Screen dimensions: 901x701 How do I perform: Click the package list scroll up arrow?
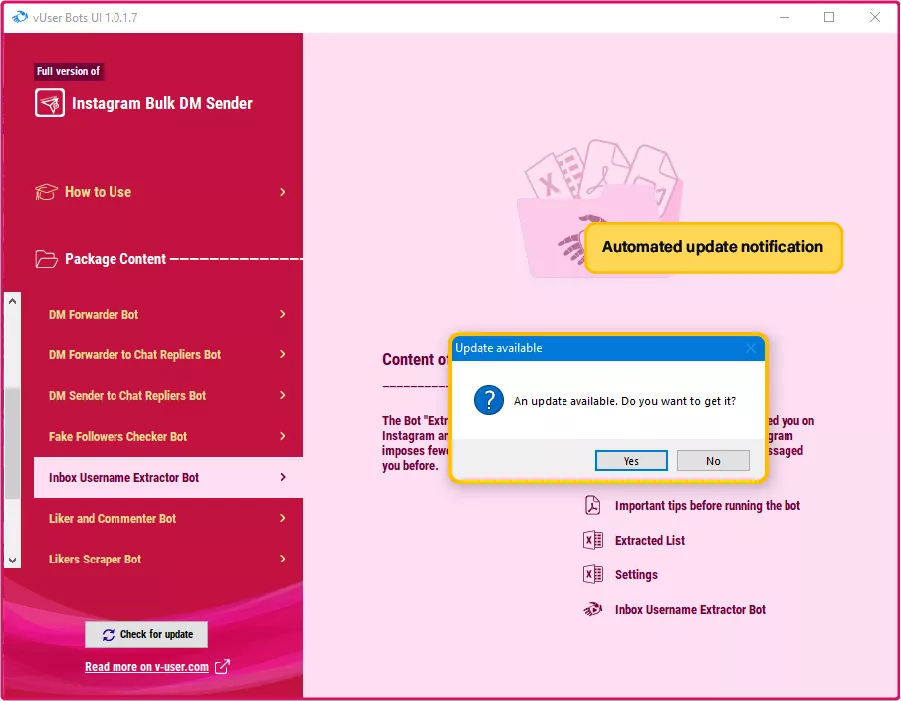pyautogui.click(x=13, y=301)
